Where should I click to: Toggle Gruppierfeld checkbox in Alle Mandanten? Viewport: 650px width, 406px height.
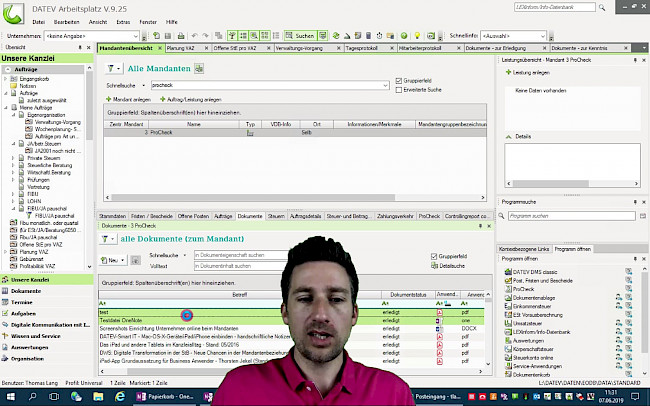[x=399, y=81]
